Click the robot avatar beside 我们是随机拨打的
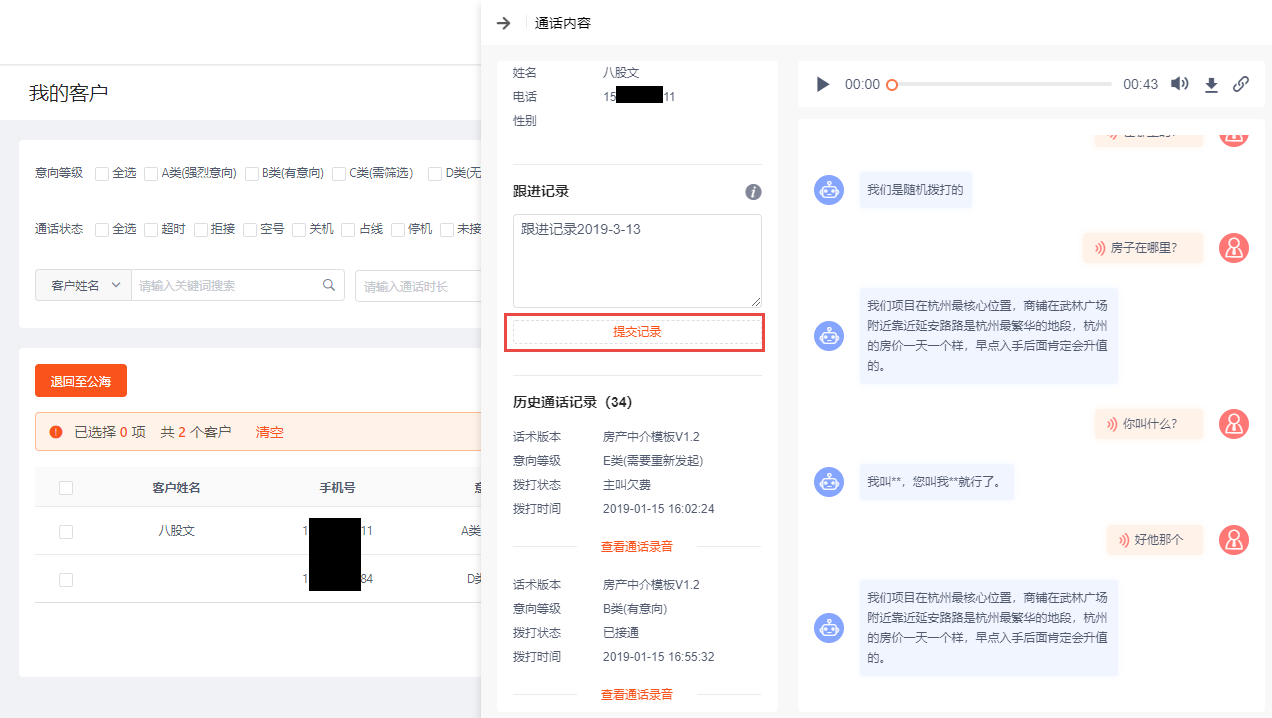Screen dimensions: 1272x718 tap(828, 189)
